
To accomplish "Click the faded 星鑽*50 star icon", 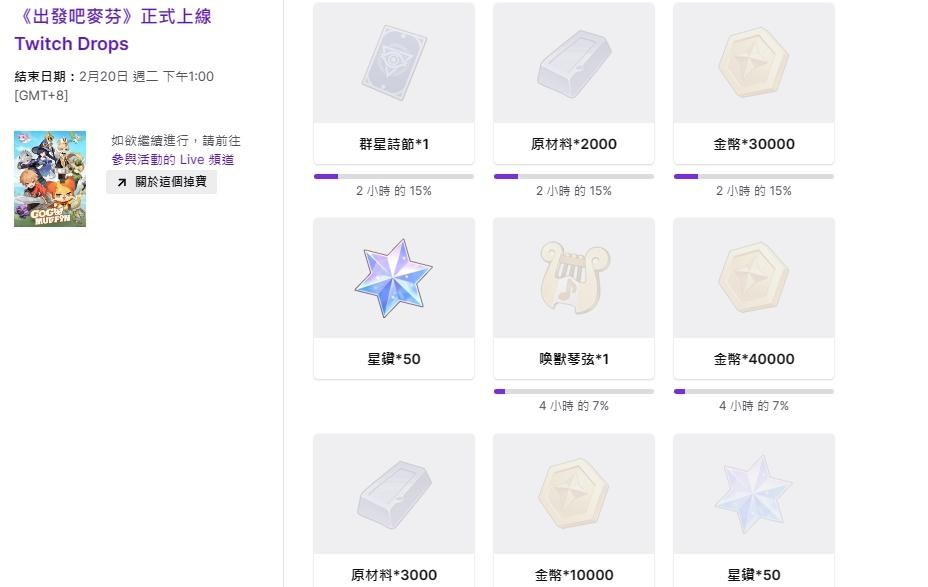I will [x=753, y=494].
